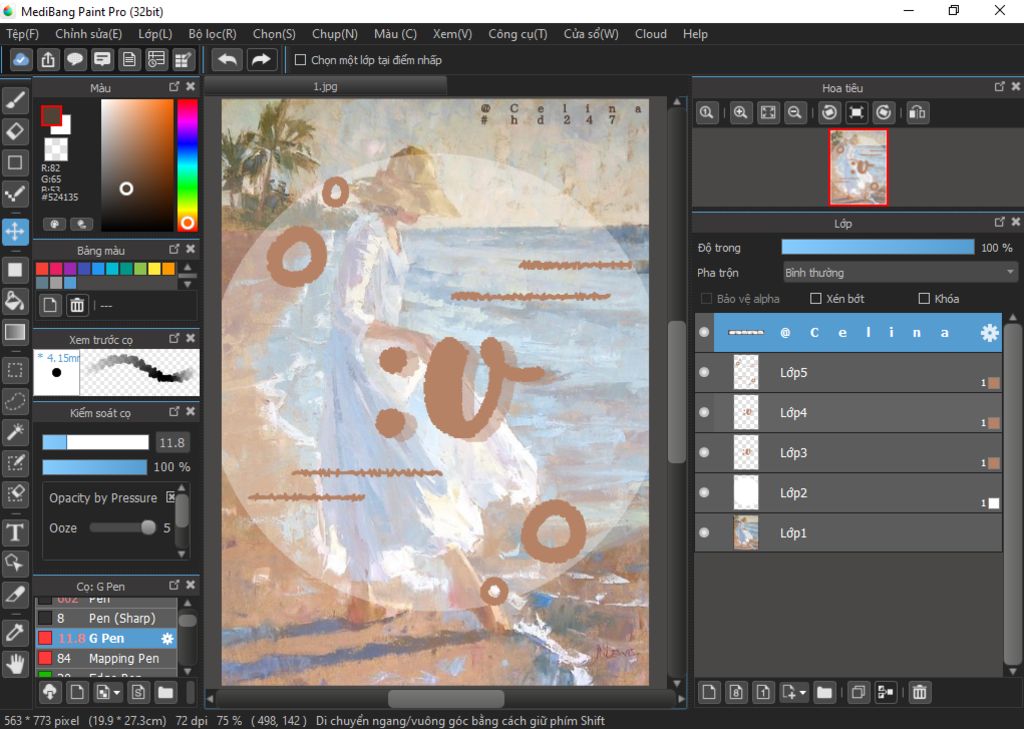This screenshot has width=1024, height=729.
Task: Click the Redo arrow button
Action: pyautogui.click(x=261, y=60)
